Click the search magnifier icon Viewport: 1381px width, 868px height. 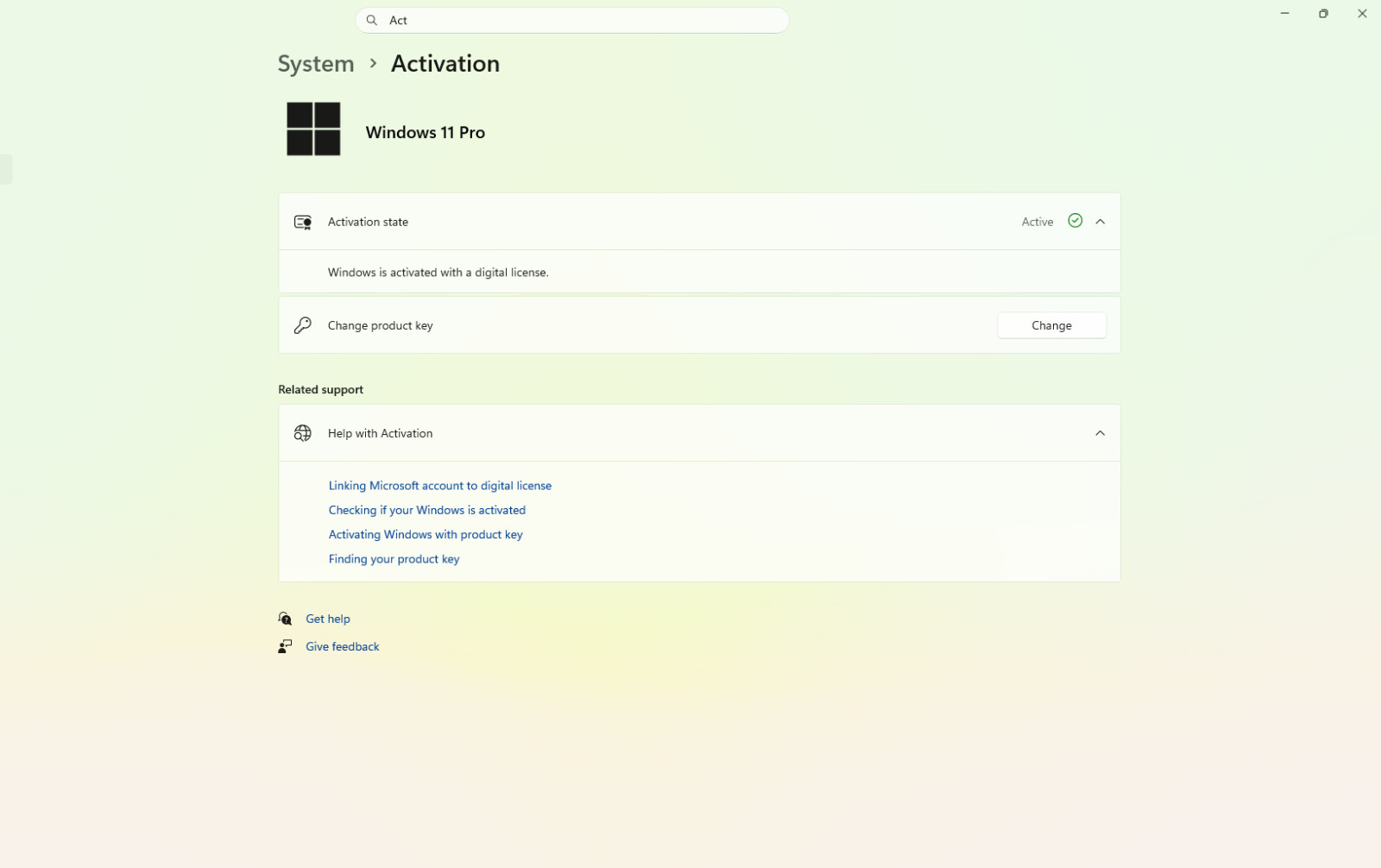coord(371,20)
